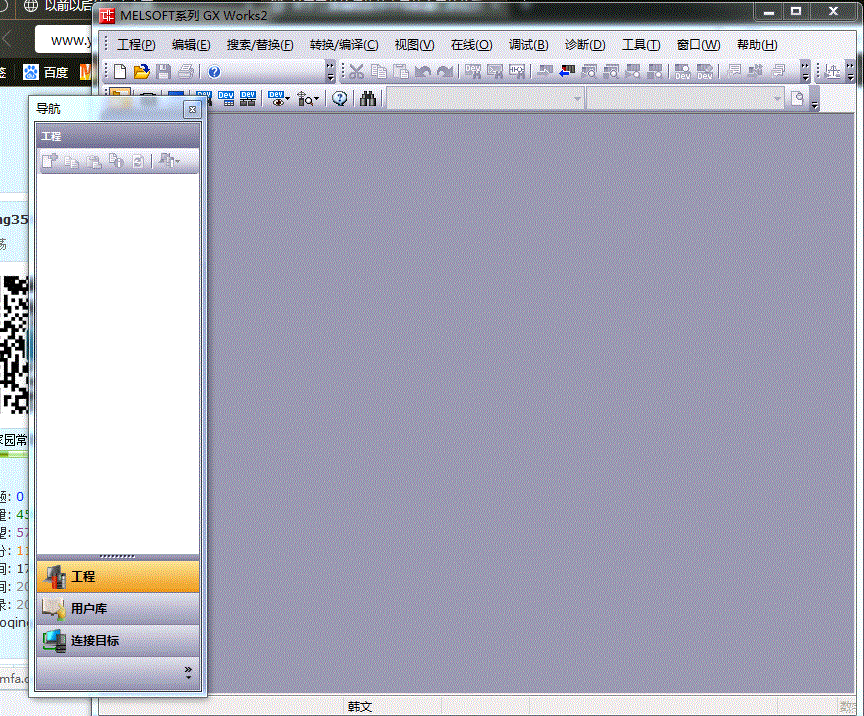Switch to 用户库 navigation view
The width and height of the screenshot is (864, 716).
(x=118, y=608)
